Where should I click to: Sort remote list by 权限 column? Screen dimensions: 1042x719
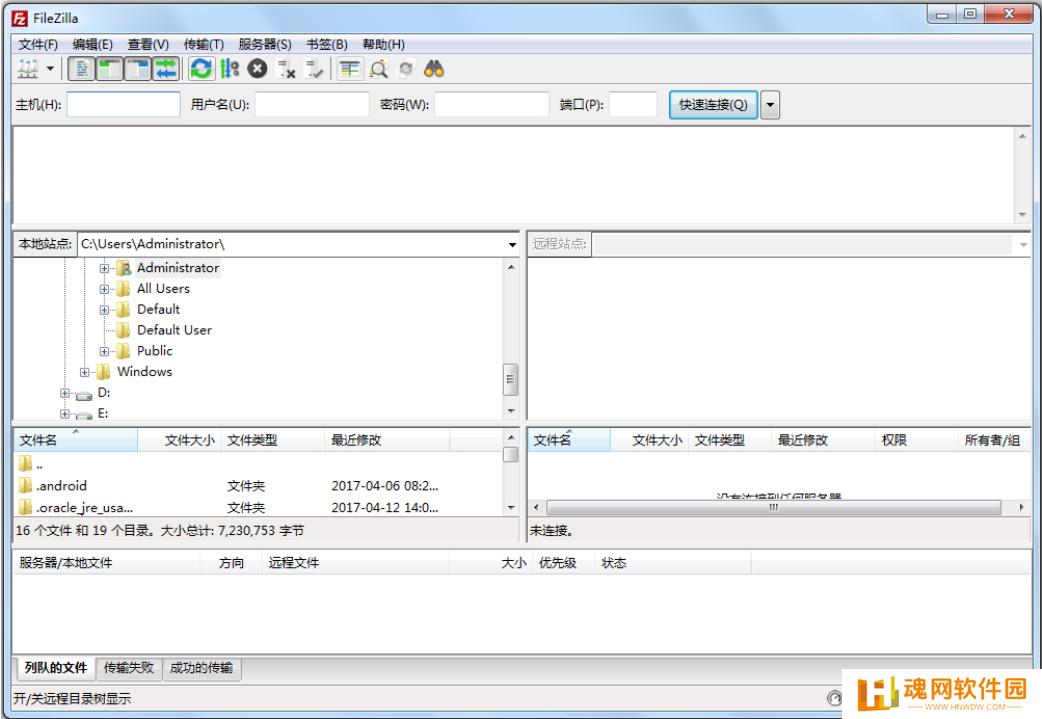[x=916, y=440]
